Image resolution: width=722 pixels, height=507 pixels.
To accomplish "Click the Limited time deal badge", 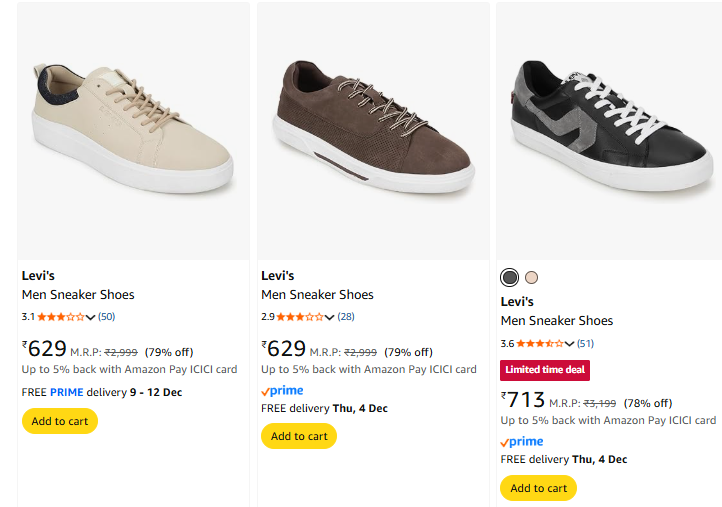I will pos(545,369).
